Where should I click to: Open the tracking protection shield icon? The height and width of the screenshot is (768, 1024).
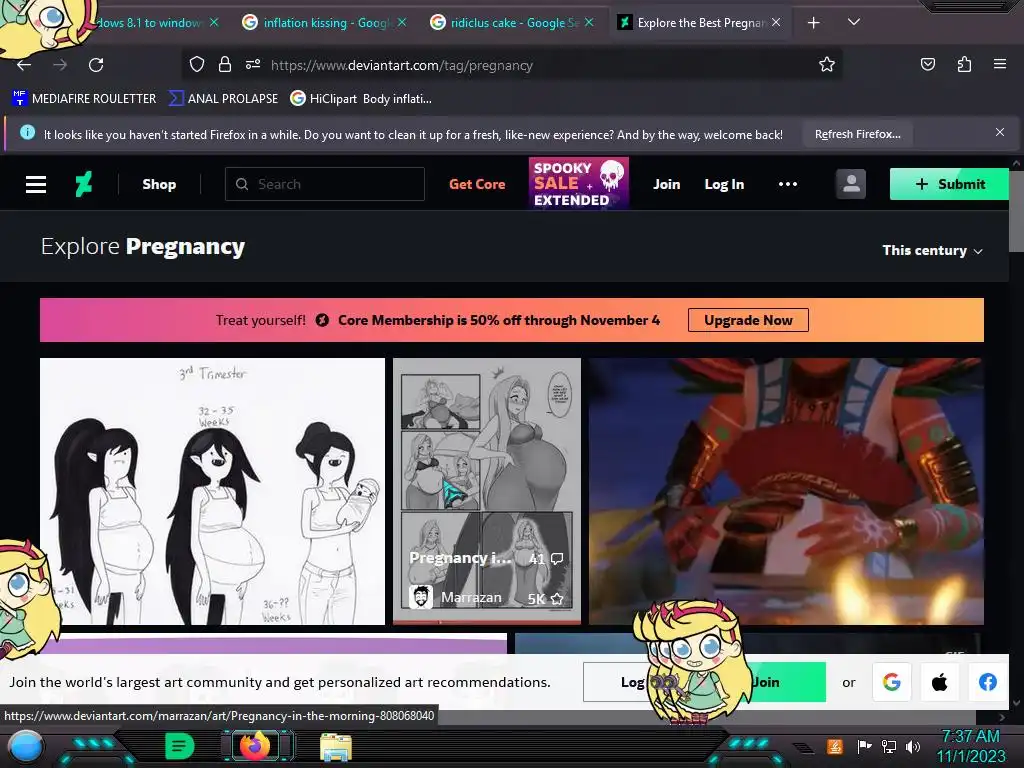[197, 65]
